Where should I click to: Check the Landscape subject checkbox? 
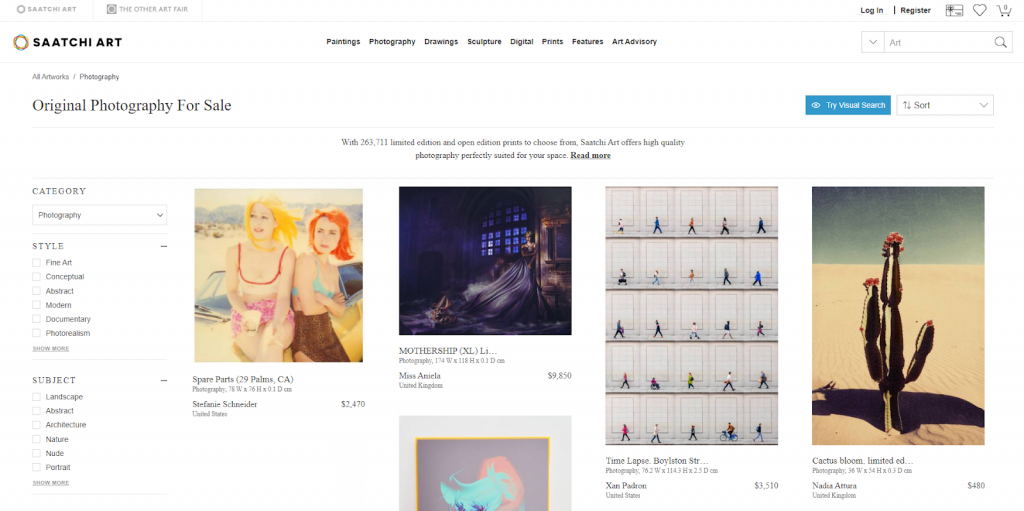pyautogui.click(x=37, y=397)
